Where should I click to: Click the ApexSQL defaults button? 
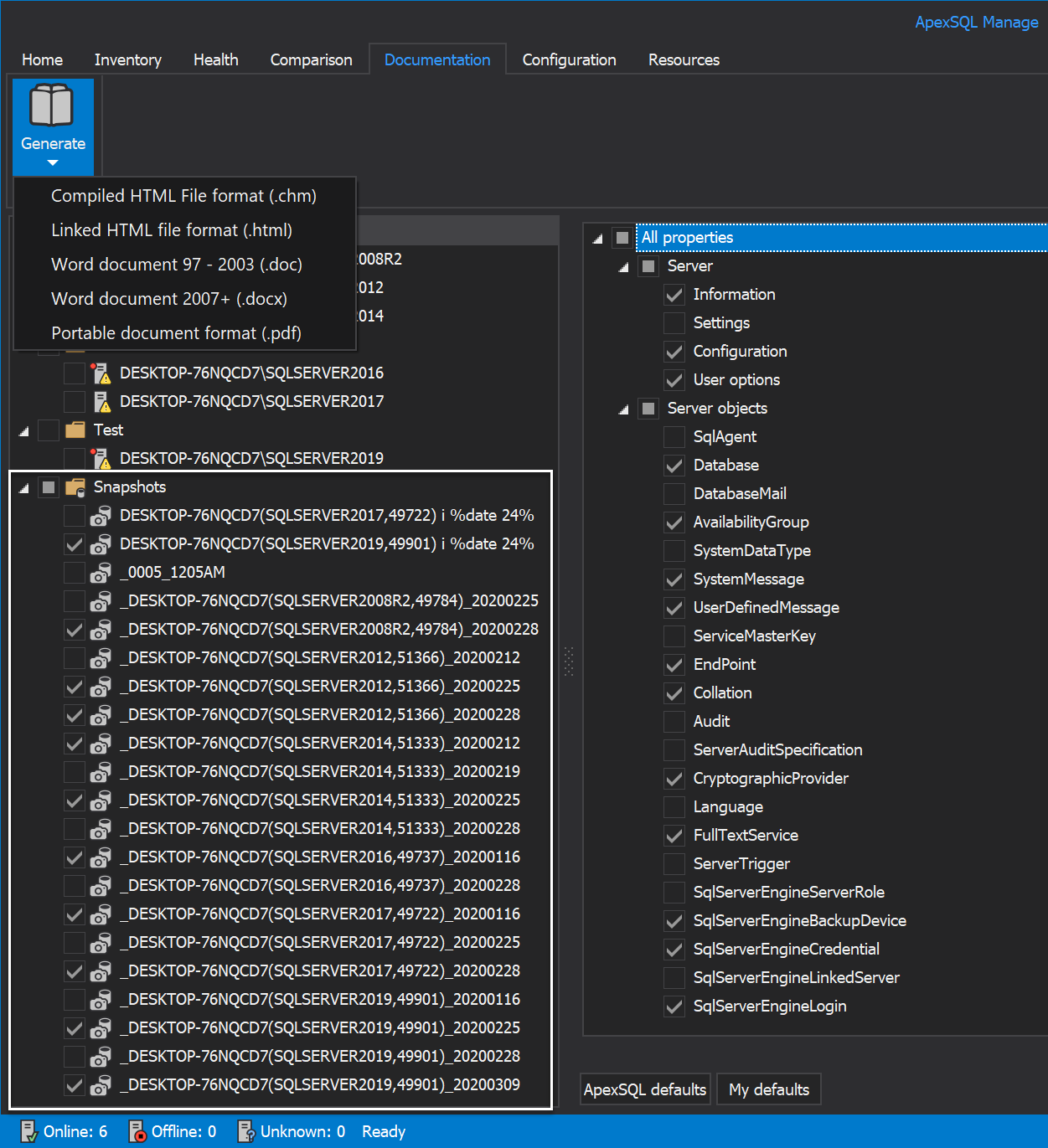[x=645, y=1089]
